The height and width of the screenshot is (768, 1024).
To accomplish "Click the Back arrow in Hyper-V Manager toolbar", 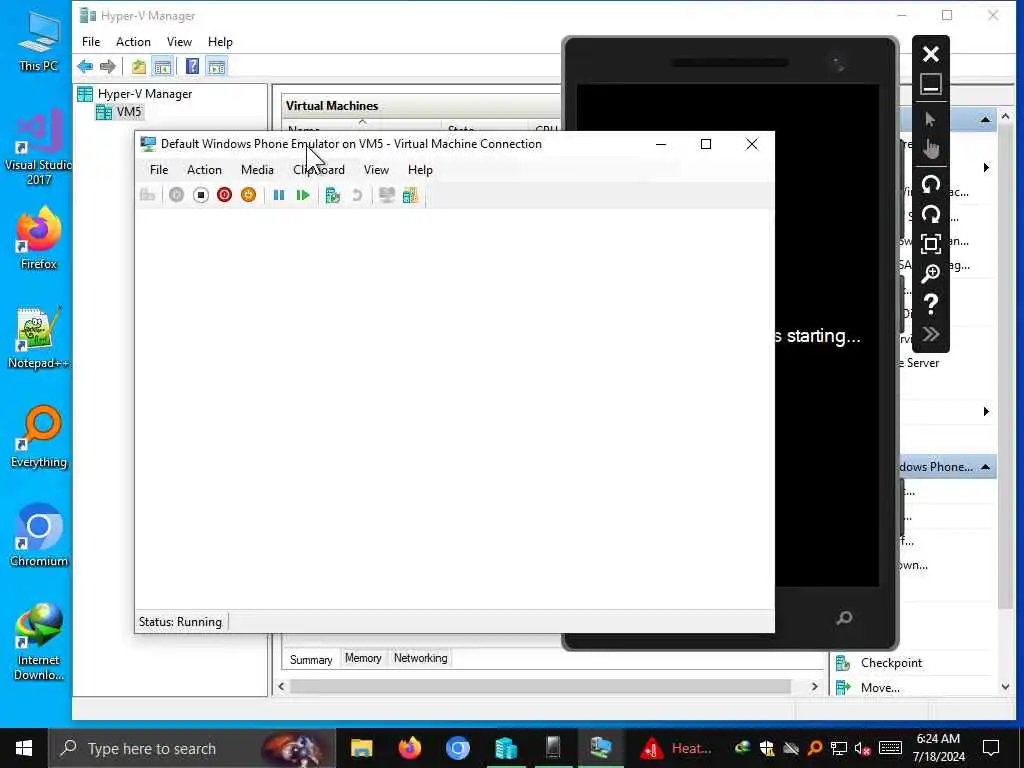I will pos(85,67).
